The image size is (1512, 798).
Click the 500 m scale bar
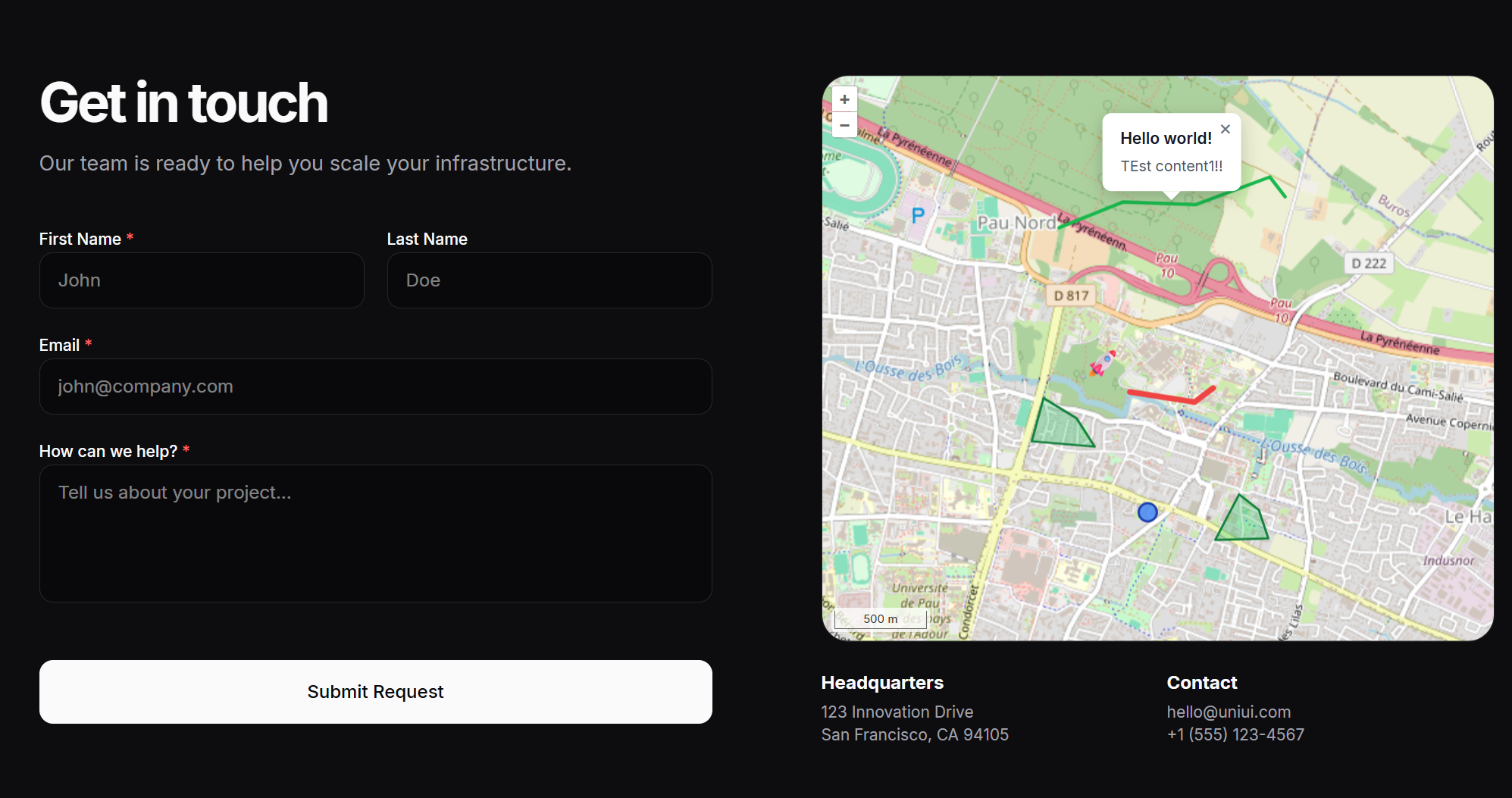(x=879, y=618)
